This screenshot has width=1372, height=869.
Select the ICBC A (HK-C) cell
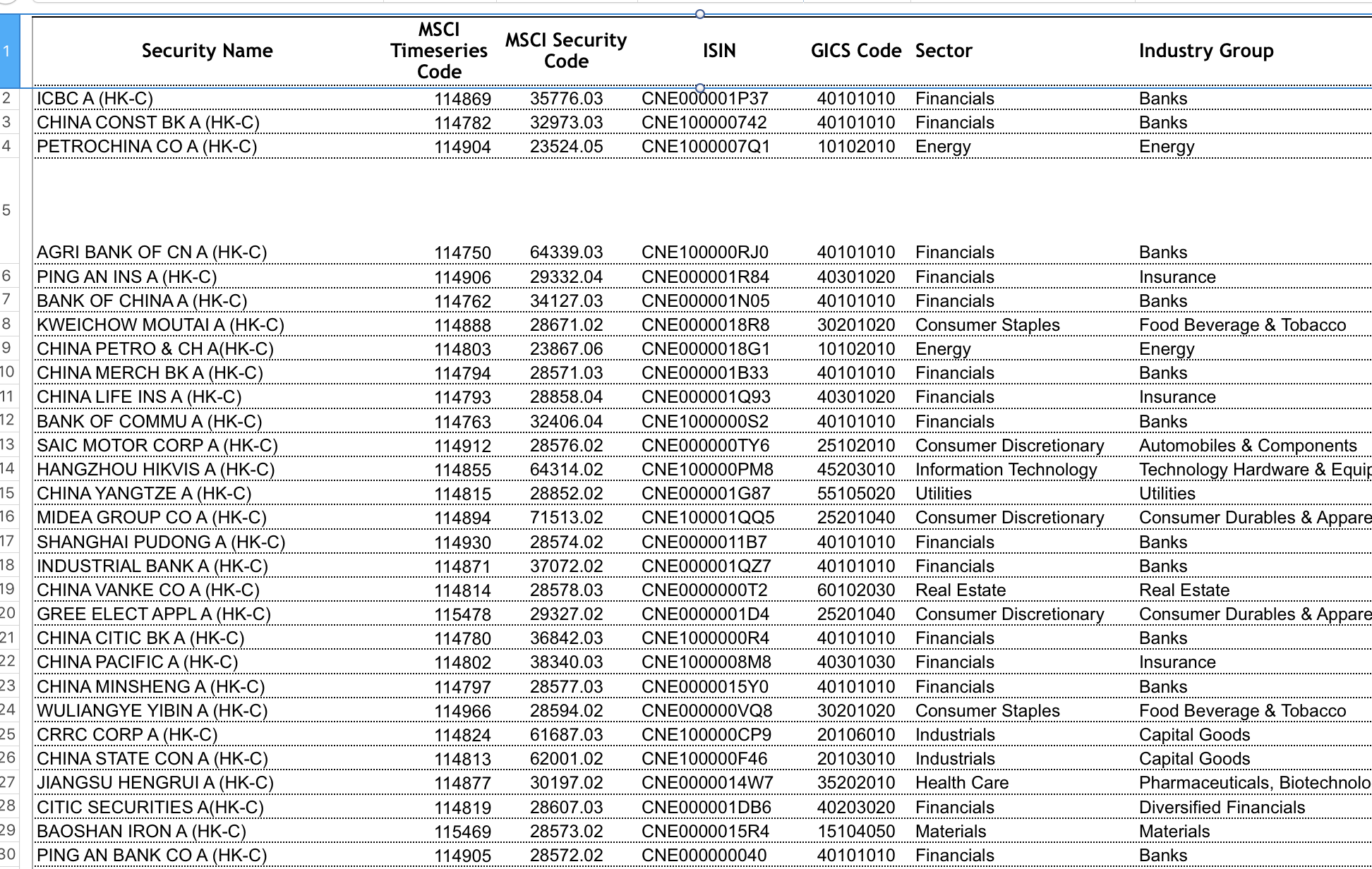coord(95,99)
